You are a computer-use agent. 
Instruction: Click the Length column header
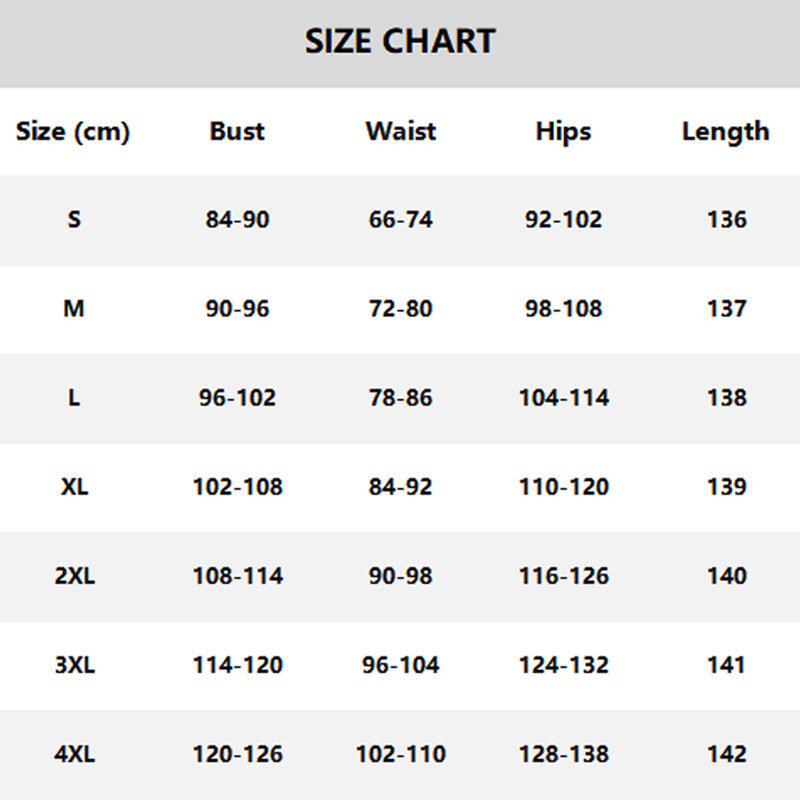pos(726,133)
